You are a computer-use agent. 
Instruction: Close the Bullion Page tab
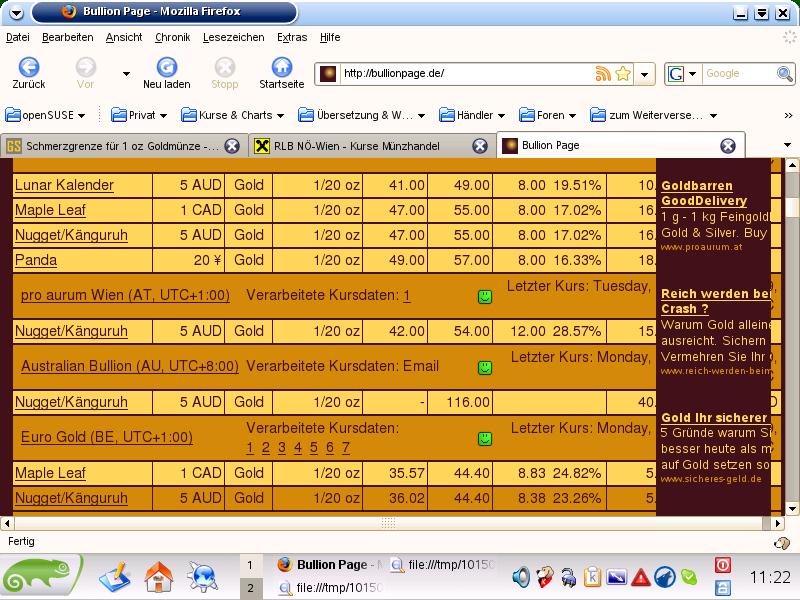(x=727, y=146)
